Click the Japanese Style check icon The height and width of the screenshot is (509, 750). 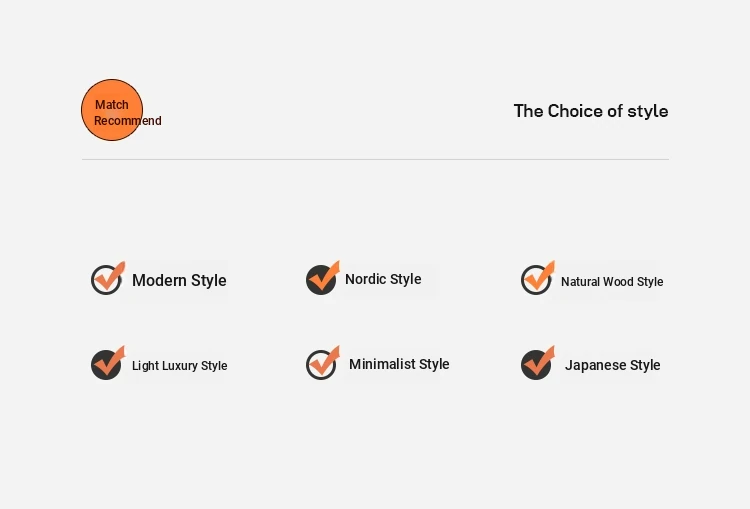coord(538,363)
